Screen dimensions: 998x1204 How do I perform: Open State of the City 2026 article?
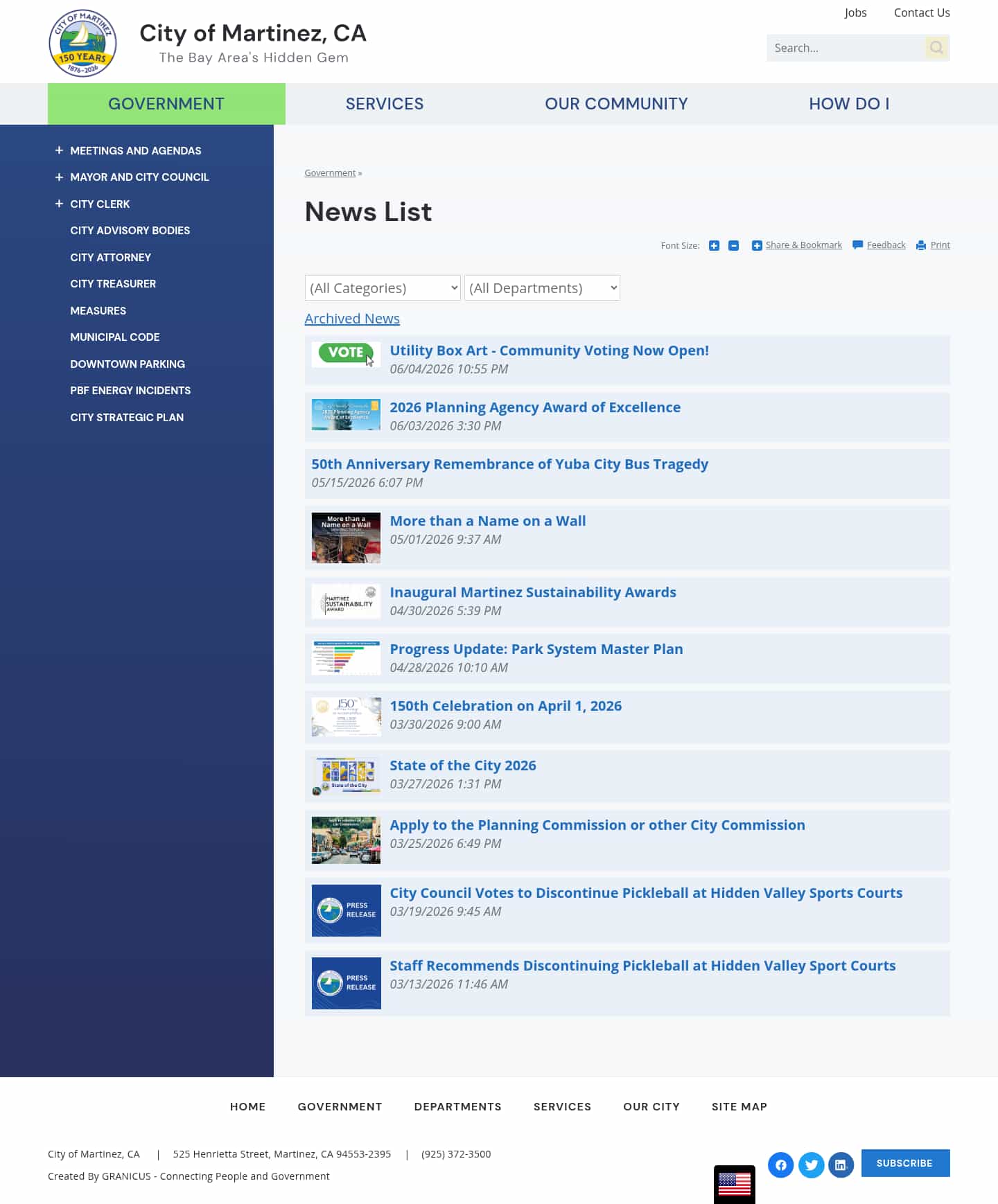[x=463, y=765]
